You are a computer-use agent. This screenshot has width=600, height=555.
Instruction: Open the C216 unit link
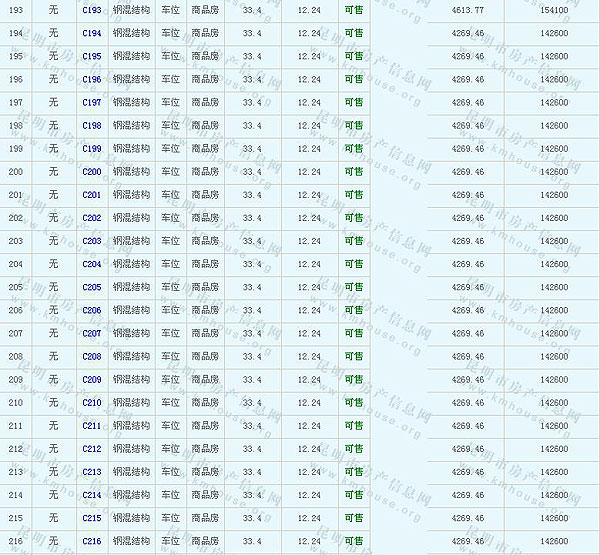pyautogui.click(x=91, y=541)
